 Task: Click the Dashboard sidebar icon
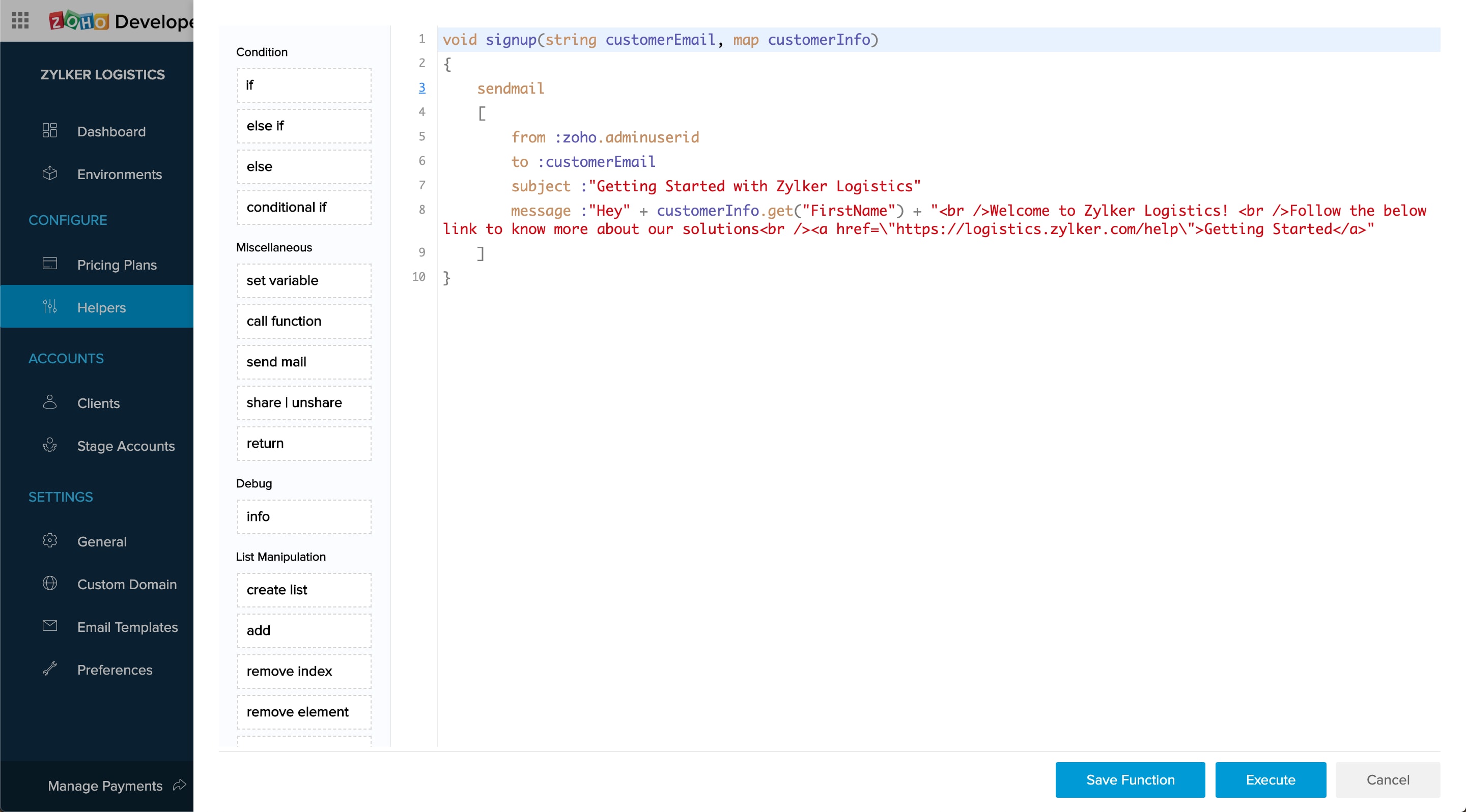[49, 131]
